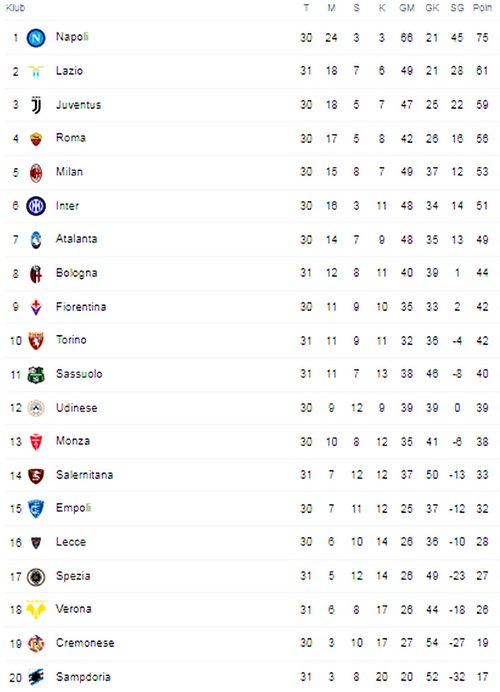This screenshot has height=692, width=500.
Task: Click the Klub column header
Action: click(15, 8)
